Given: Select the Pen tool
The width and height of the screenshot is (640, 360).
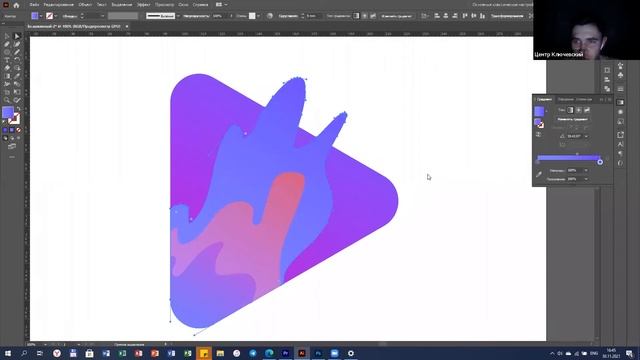Looking at the screenshot, I should [x=7, y=44].
